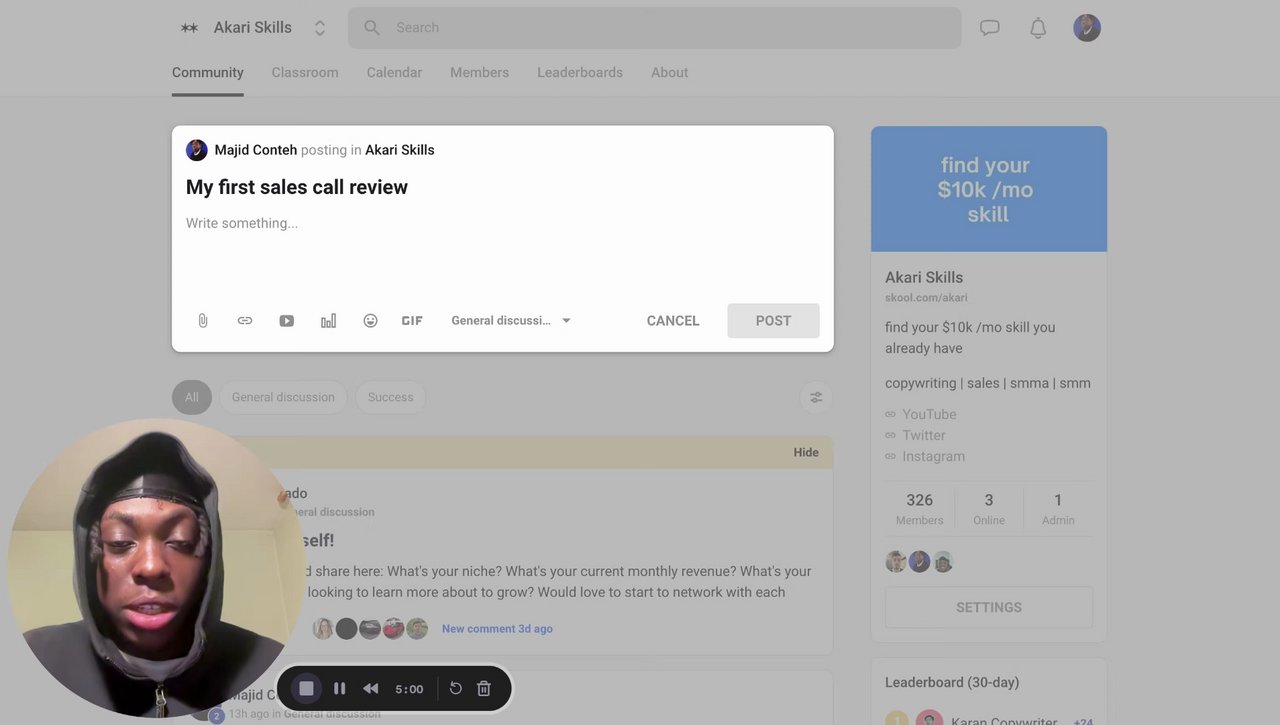Switch to the Calendar tab
This screenshot has width=1280, height=725.
pos(394,72)
